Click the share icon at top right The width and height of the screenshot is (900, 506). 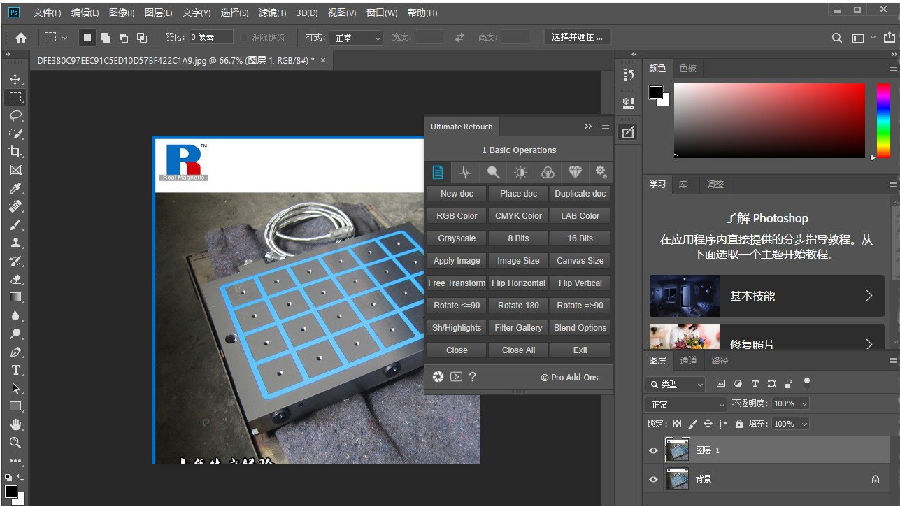click(x=889, y=38)
